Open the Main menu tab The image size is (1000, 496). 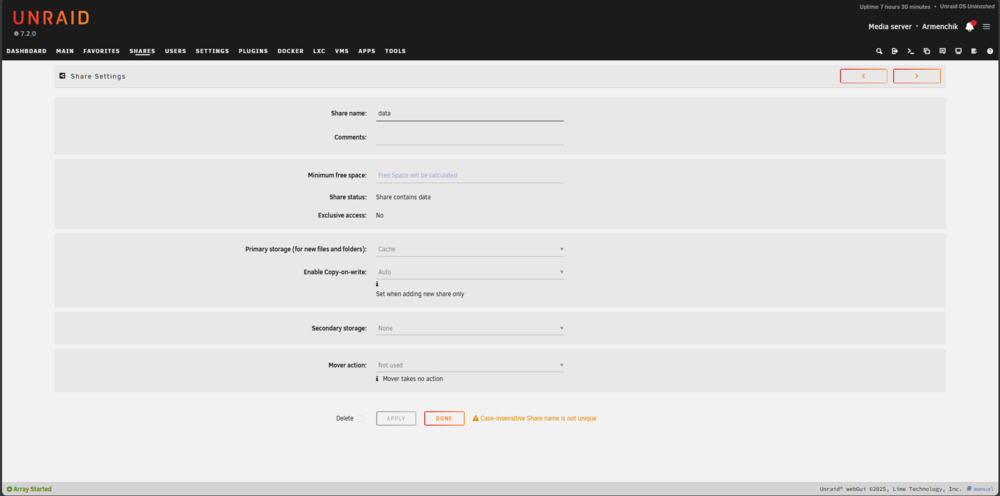click(65, 51)
